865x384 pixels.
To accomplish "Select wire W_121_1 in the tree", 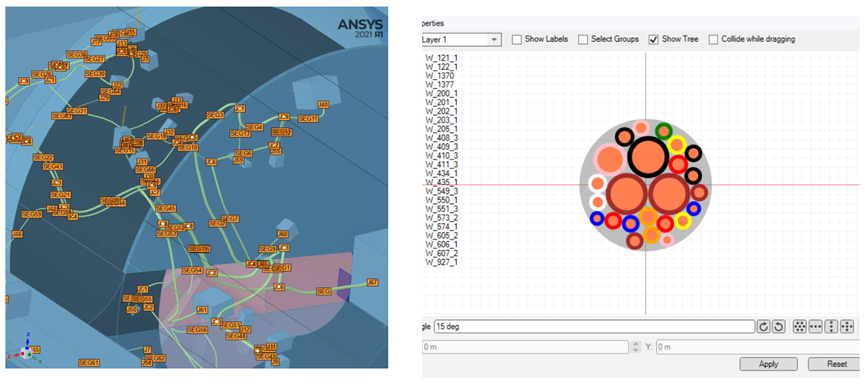I will pyautogui.click(x=441, y=57).
